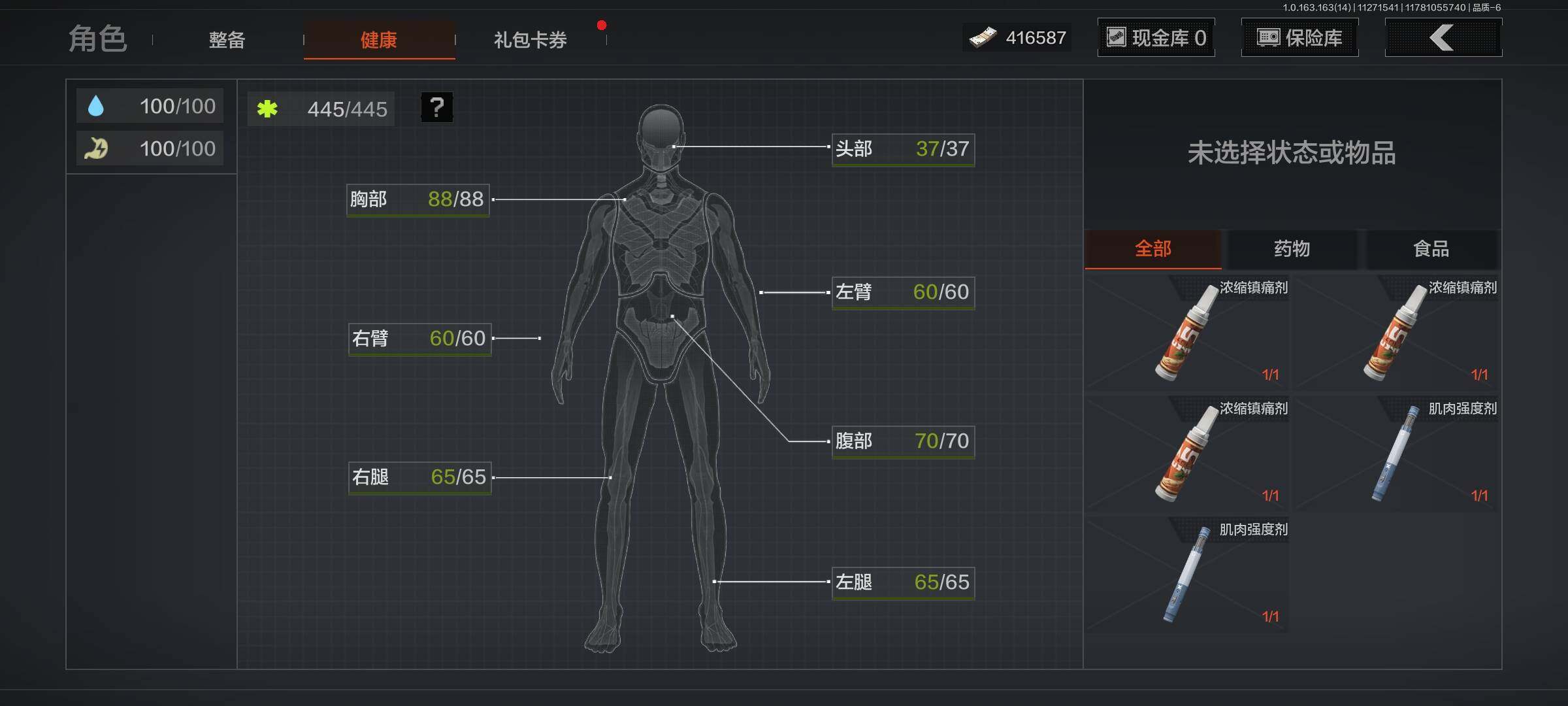This screenshot has height=706, width=1568.
Task: Select the 胸部 chest health label
Action: tap(417, 199)
